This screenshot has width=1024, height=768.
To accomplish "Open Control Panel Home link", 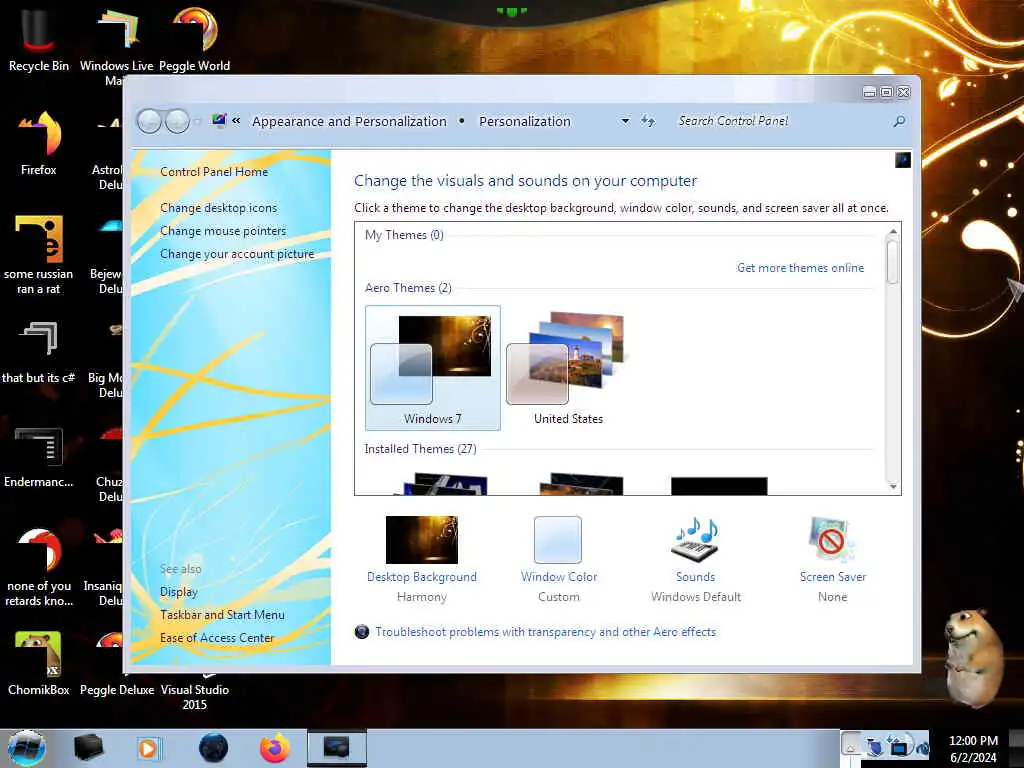I will (214, 172).
